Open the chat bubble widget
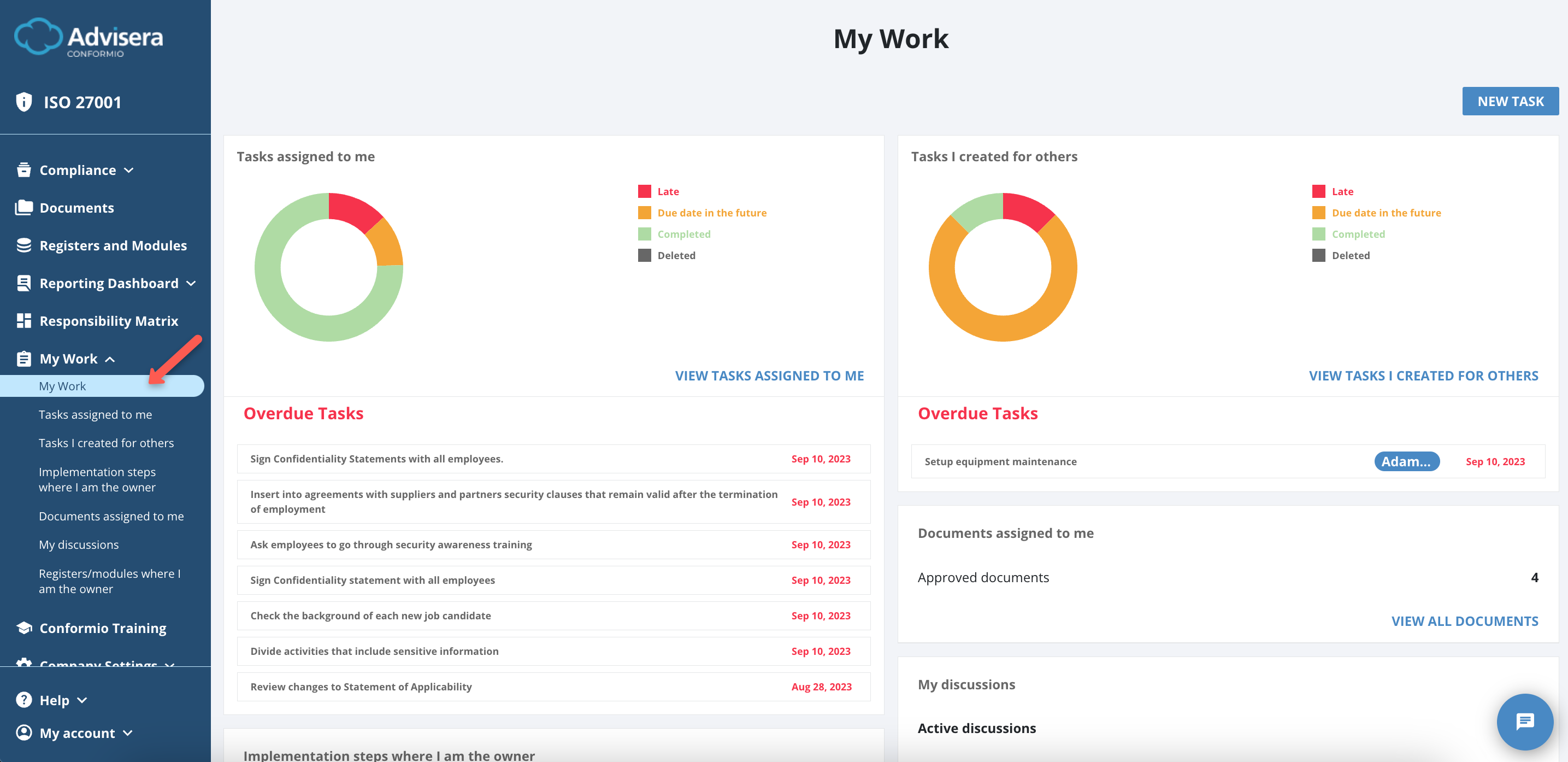Image resolution: width=1568 pixels, height=762 pixels. (1524, 722)
